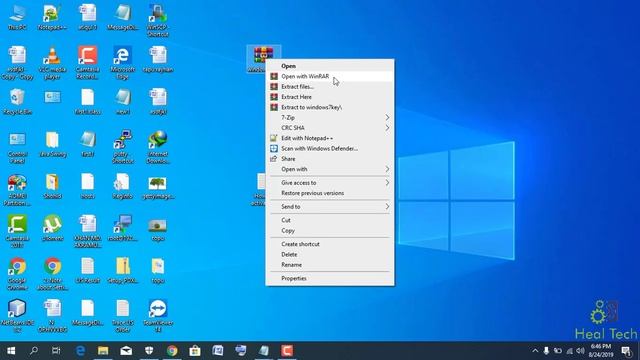The height and width of the screenshot is (360, 640).
Task: Open Properties from the context menu
Action: 330,278
